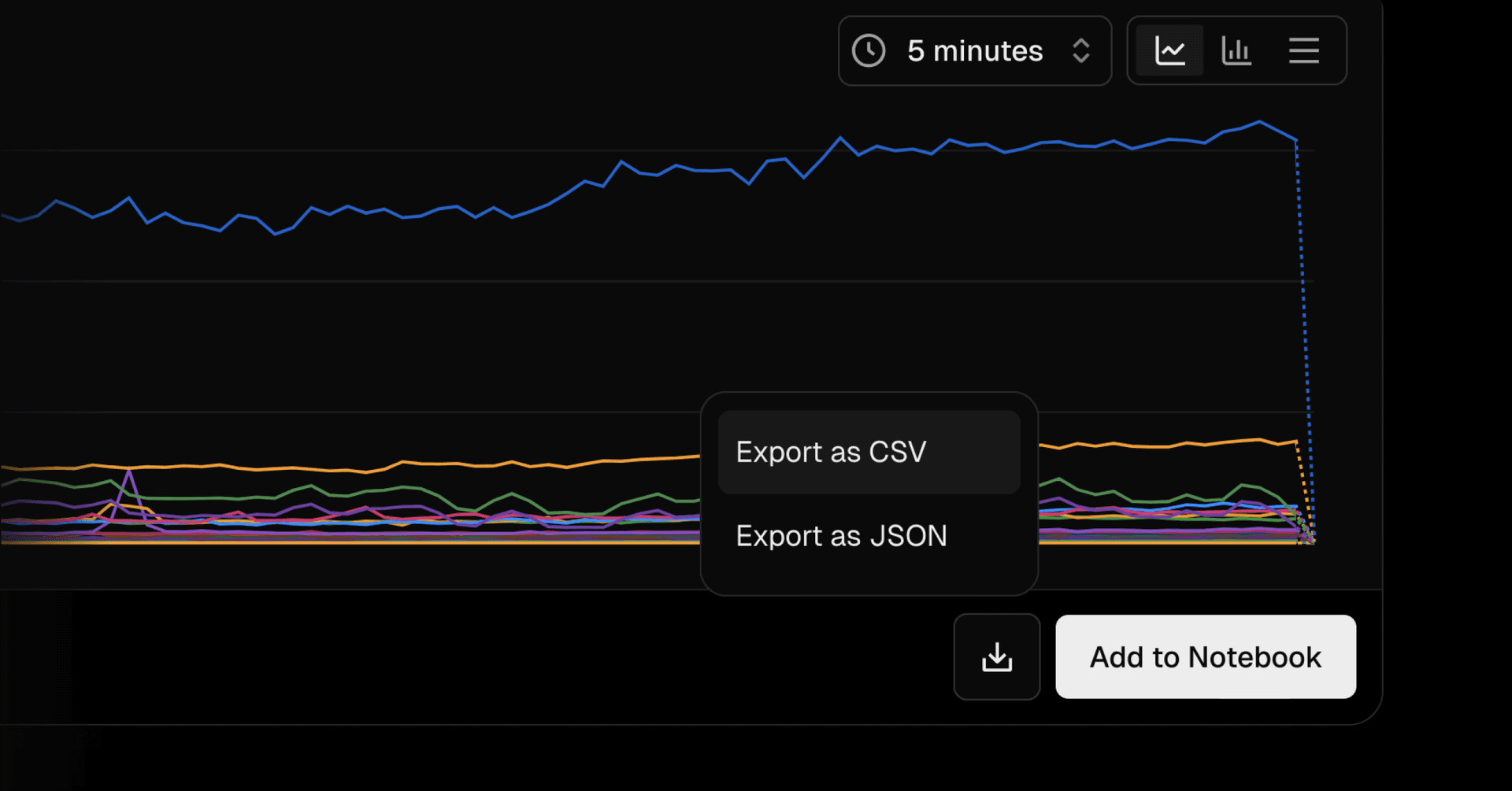Click the highest peak of blue line

[x=1259, y=122]
